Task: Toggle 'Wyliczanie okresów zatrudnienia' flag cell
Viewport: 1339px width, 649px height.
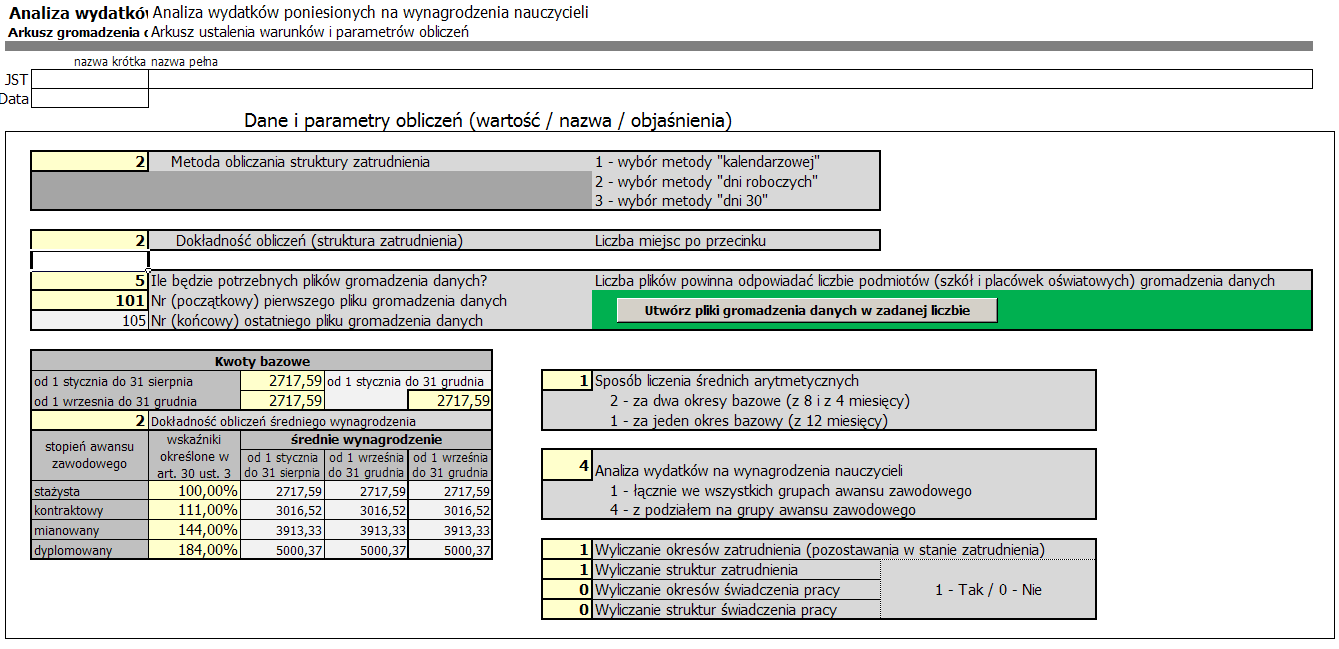Action: (567, 550)
